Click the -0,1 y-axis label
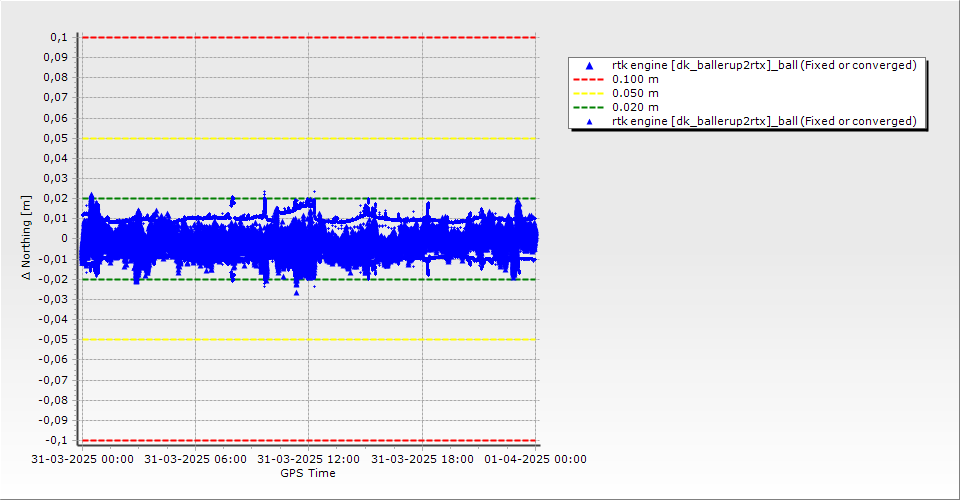The image size is (960, 500). 56,440
